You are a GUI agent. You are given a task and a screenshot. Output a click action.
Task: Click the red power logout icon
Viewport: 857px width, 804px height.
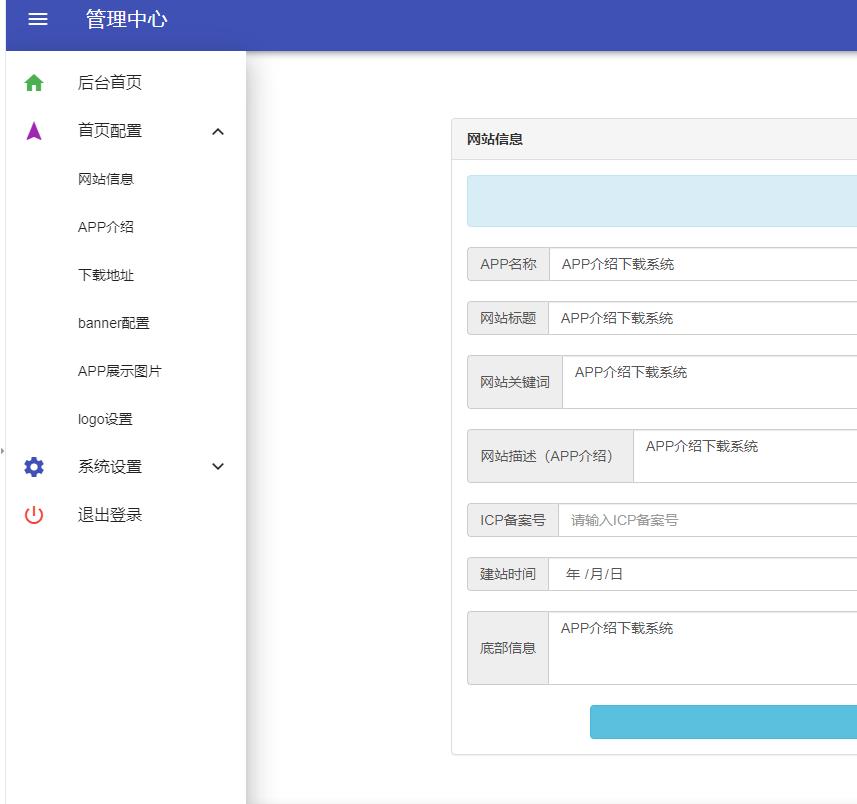(x=34, y=515)
